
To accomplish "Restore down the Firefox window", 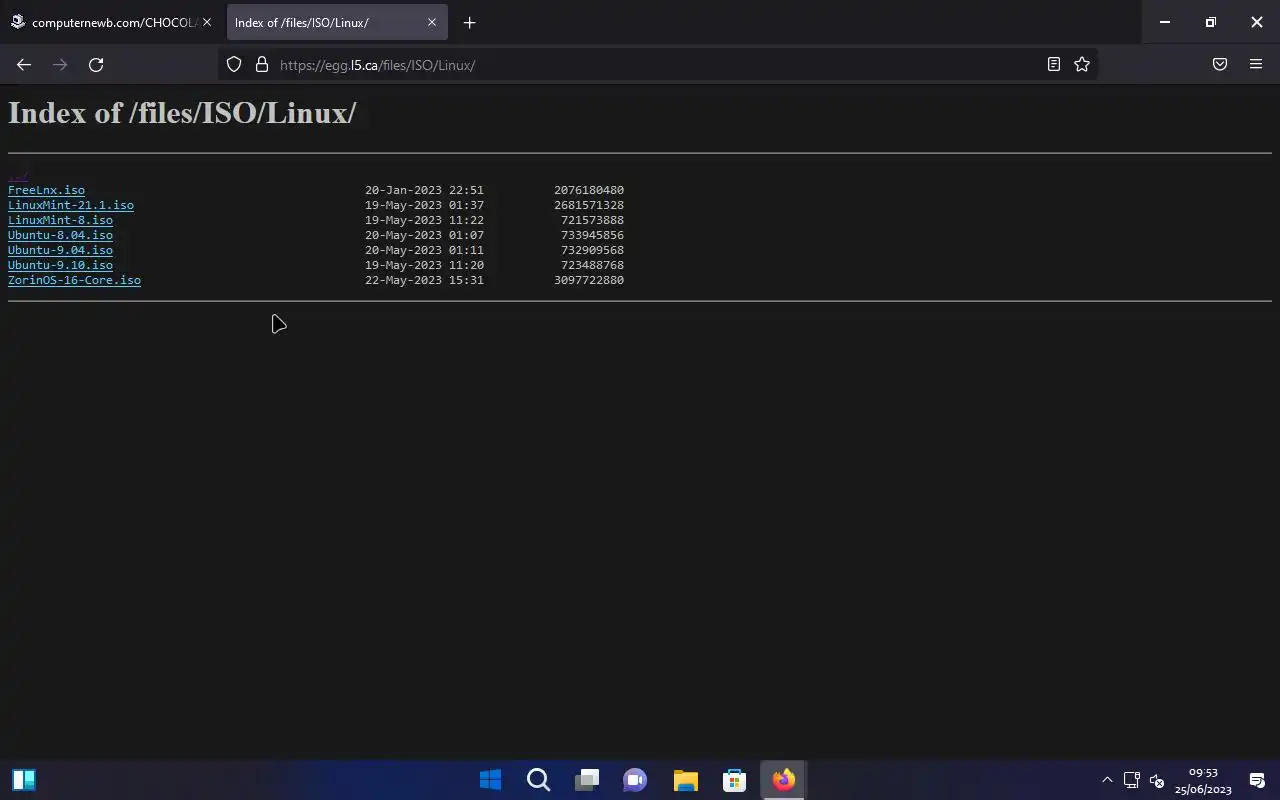I will coord(1211,22).
